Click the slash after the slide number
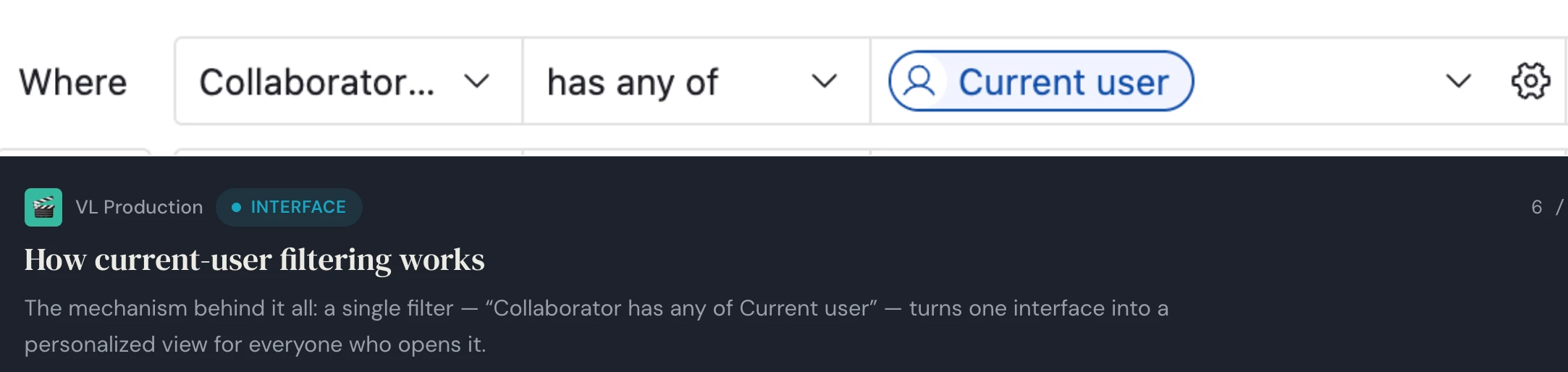1568x372 pixels. [1559, 208]
